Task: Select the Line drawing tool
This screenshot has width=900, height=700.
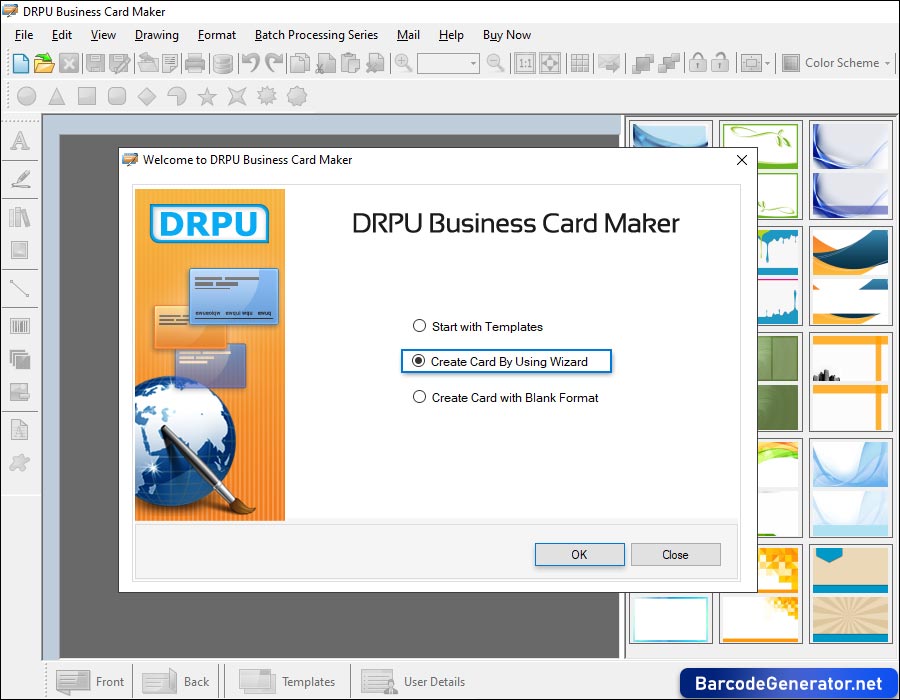Action: 20,289
